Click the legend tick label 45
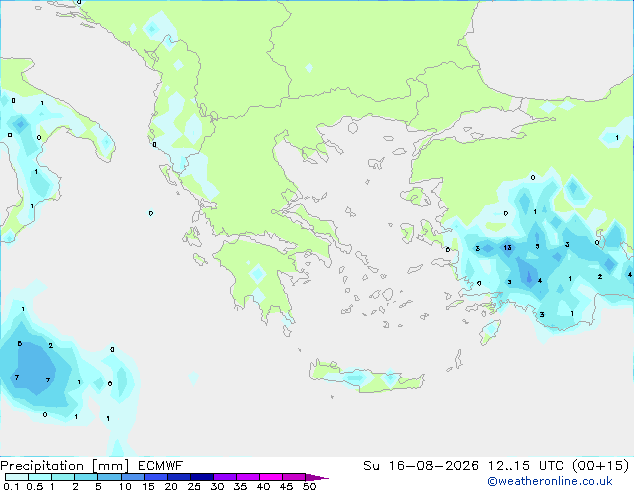Screen dimensions: 634x490 287,486
